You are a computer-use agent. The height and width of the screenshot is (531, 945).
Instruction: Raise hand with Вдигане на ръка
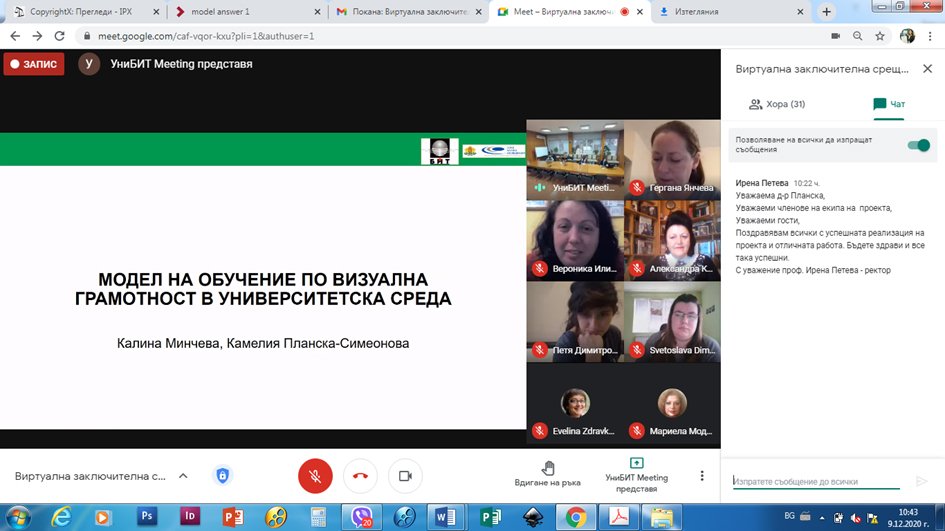tap(548, 474)
